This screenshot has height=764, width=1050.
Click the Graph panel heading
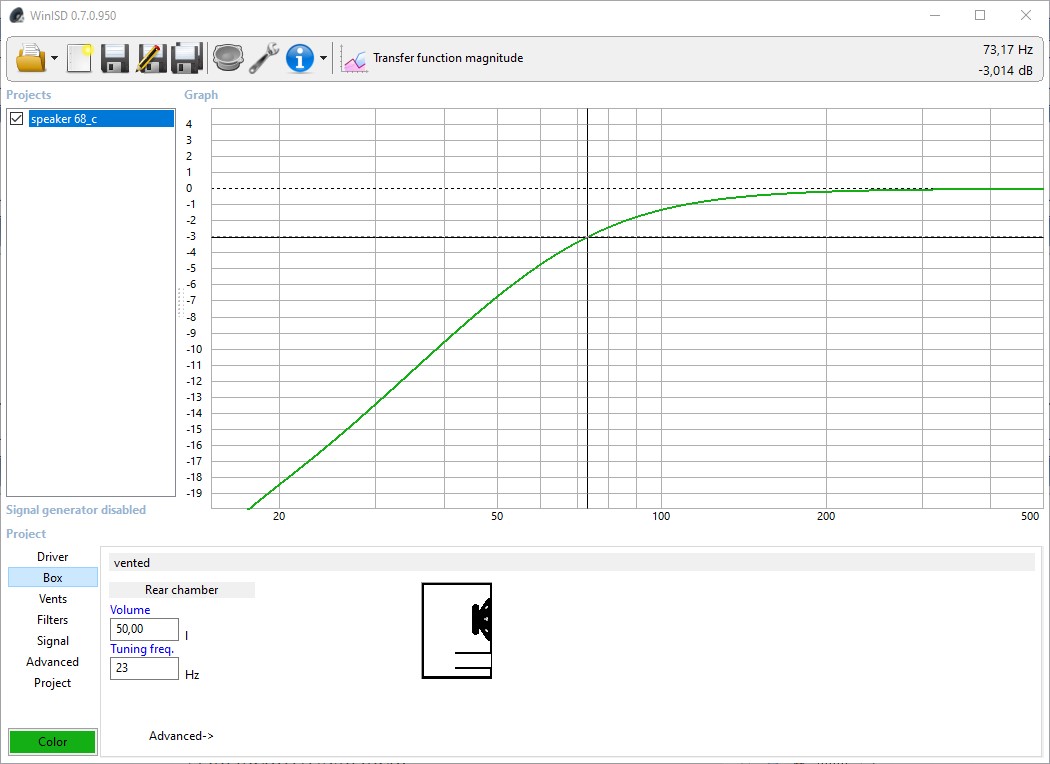pos(201,95)
